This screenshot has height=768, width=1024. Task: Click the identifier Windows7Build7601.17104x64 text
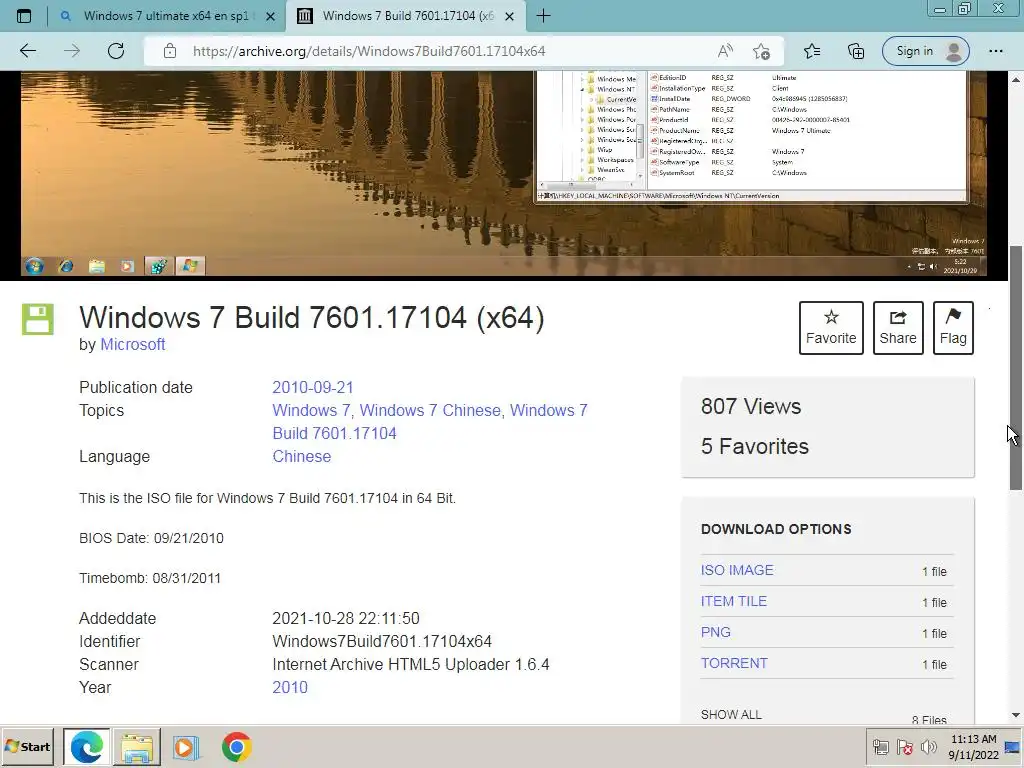coord(382,641)
